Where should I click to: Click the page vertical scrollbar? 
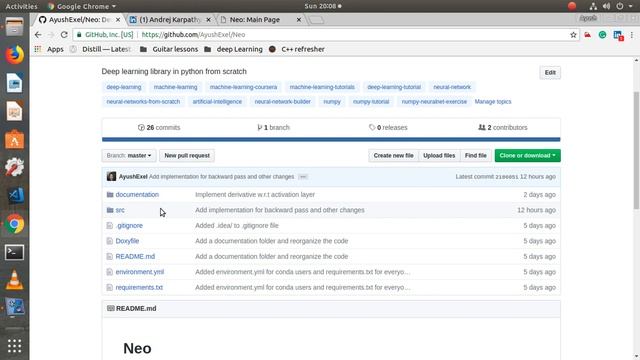pyautogui.click(x=636, y=150)
